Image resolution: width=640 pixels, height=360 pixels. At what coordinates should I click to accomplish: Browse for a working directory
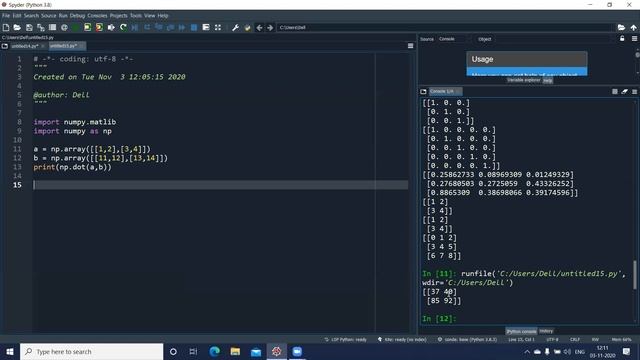pos(621,27)
